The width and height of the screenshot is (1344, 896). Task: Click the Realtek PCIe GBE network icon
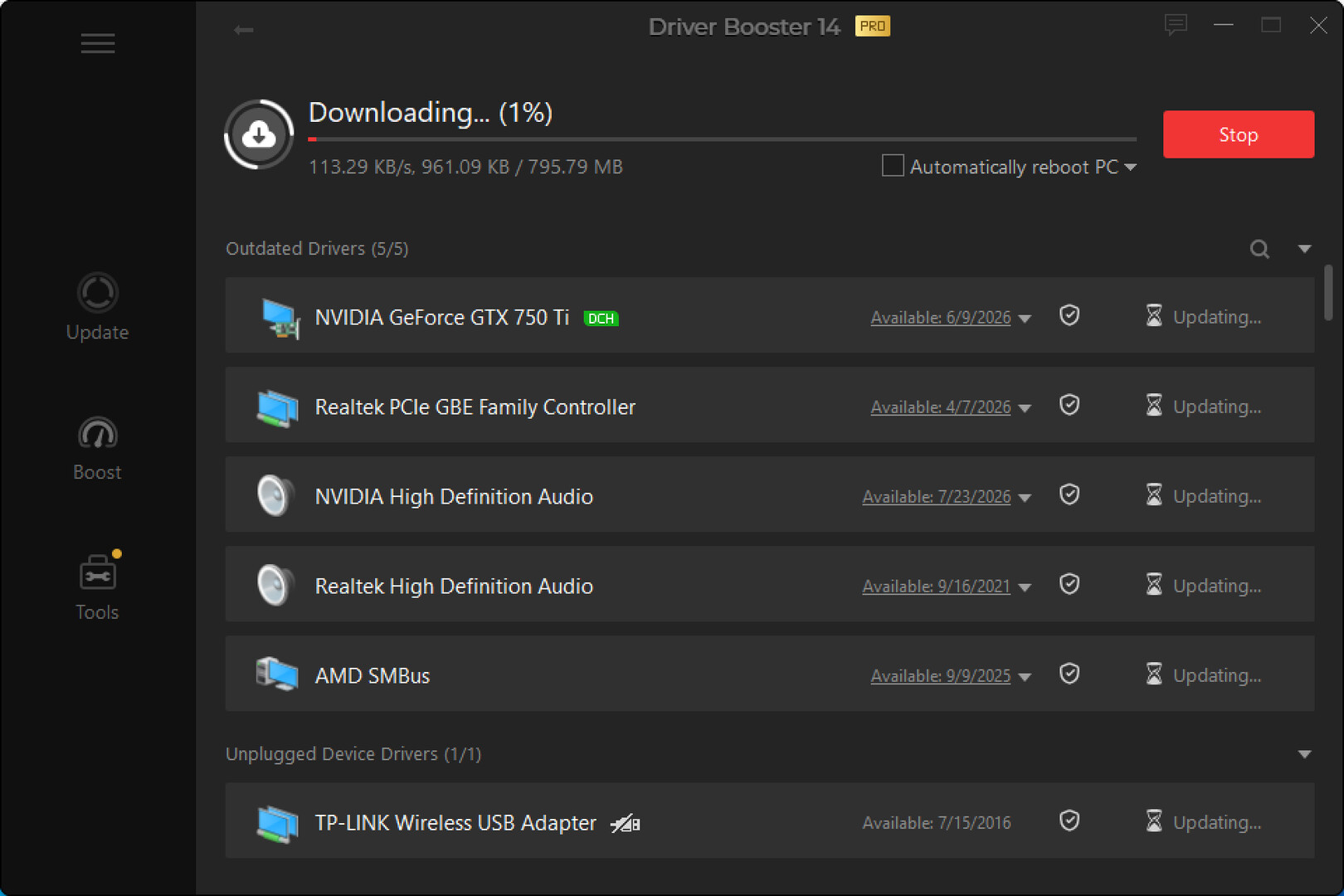coord(277,407)
